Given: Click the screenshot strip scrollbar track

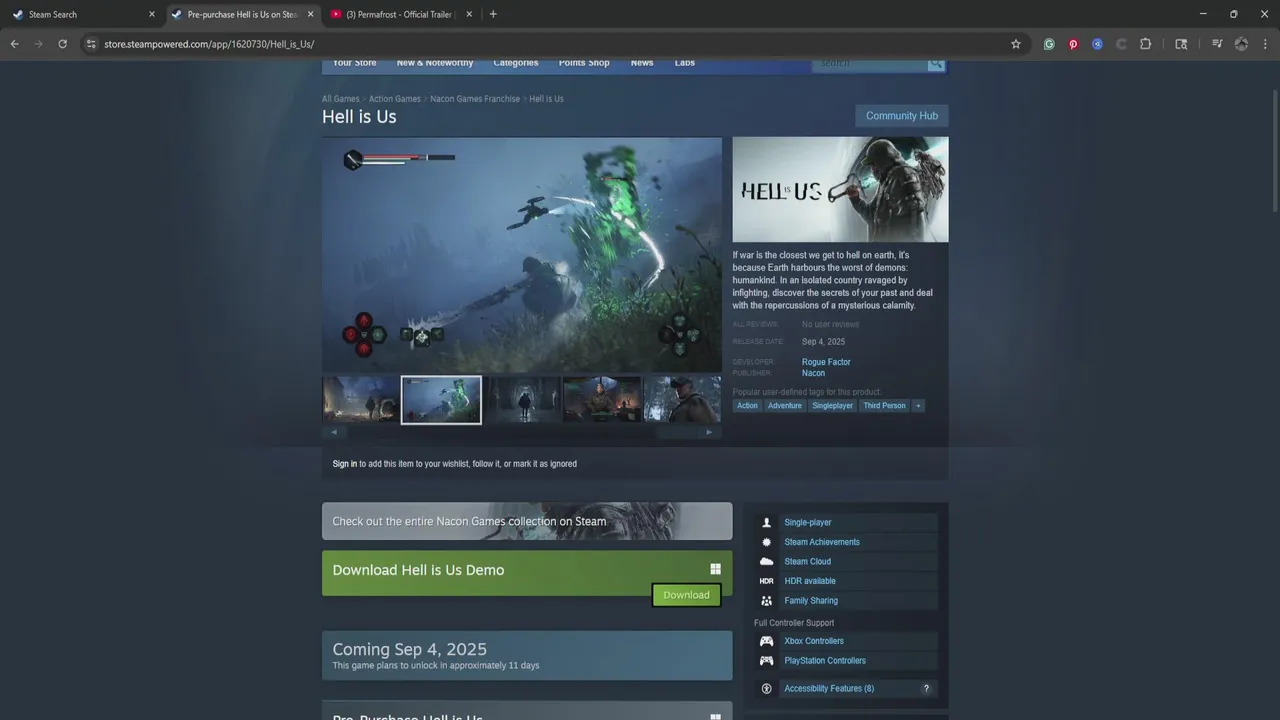Looking at the screenshot, I should [521, 432].
